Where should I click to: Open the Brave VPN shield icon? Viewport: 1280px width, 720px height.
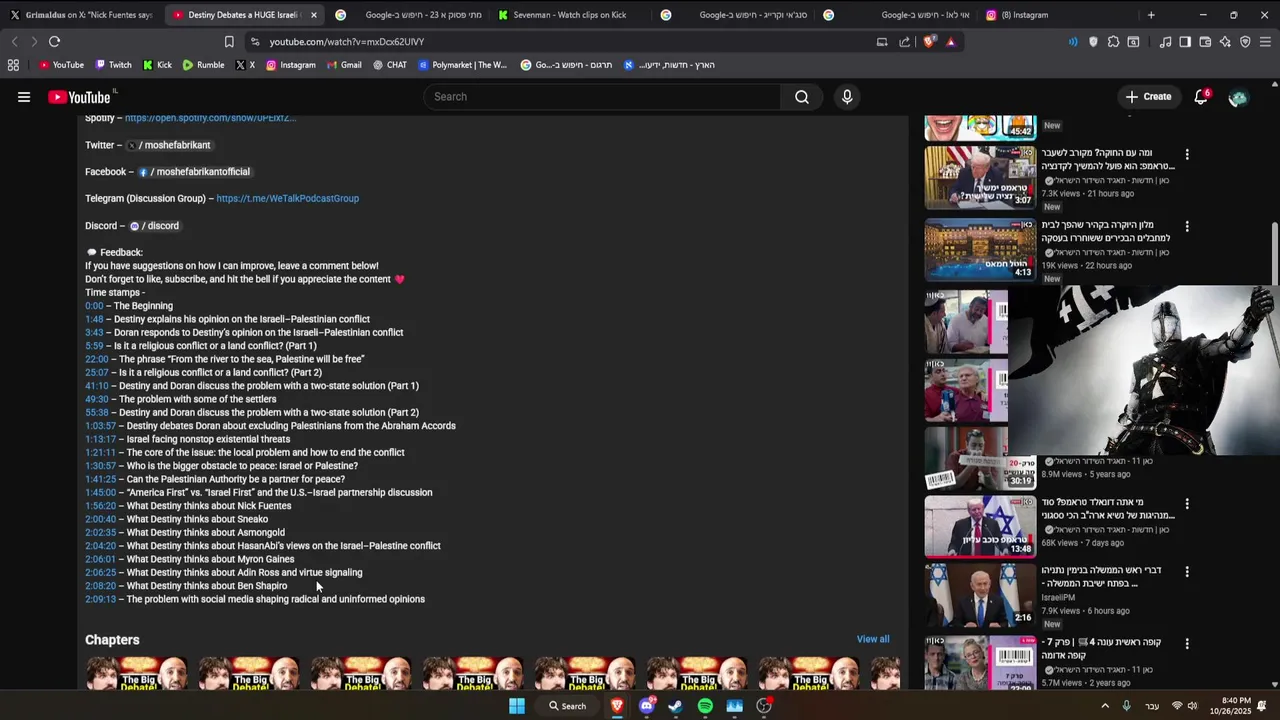coord(1245,42)
